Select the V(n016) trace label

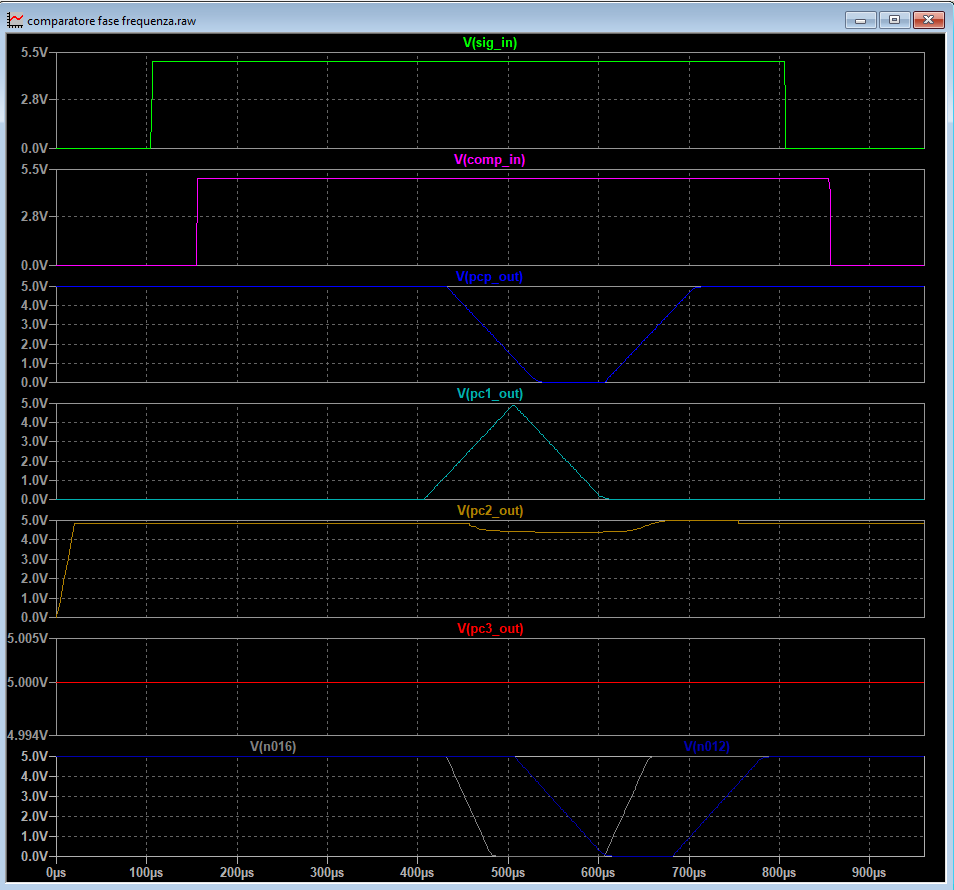tap(273, 746)
